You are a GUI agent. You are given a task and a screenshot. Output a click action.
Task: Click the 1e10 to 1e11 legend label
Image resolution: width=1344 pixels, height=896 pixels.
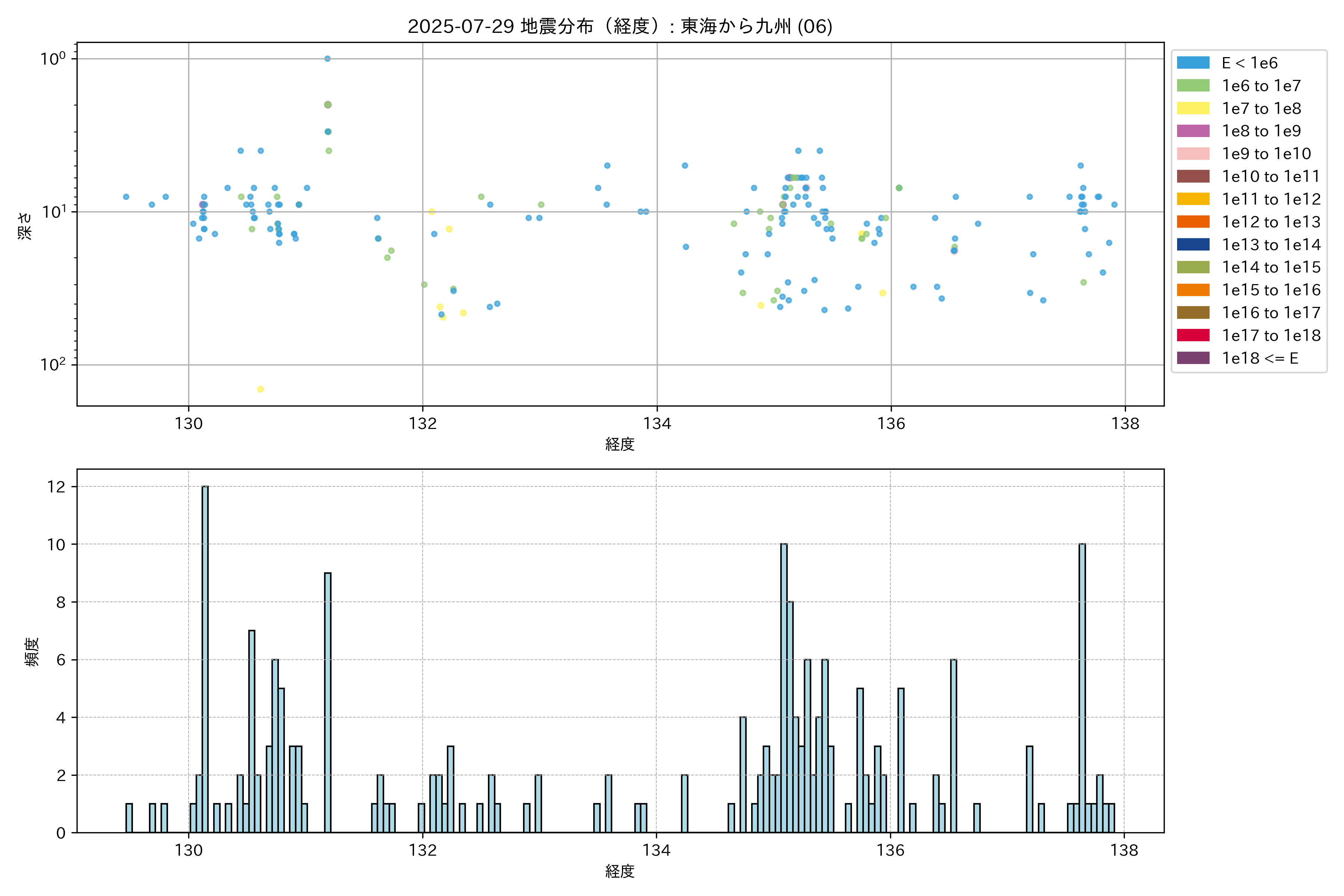point(1271,177)
